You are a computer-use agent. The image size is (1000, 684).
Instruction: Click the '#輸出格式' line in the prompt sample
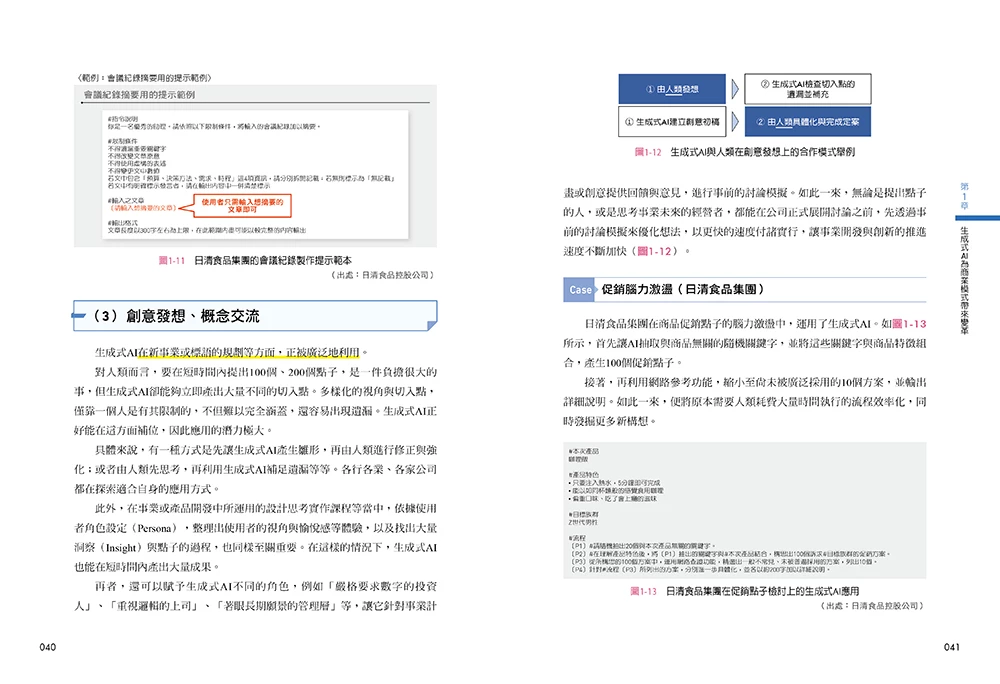[122, 222]
